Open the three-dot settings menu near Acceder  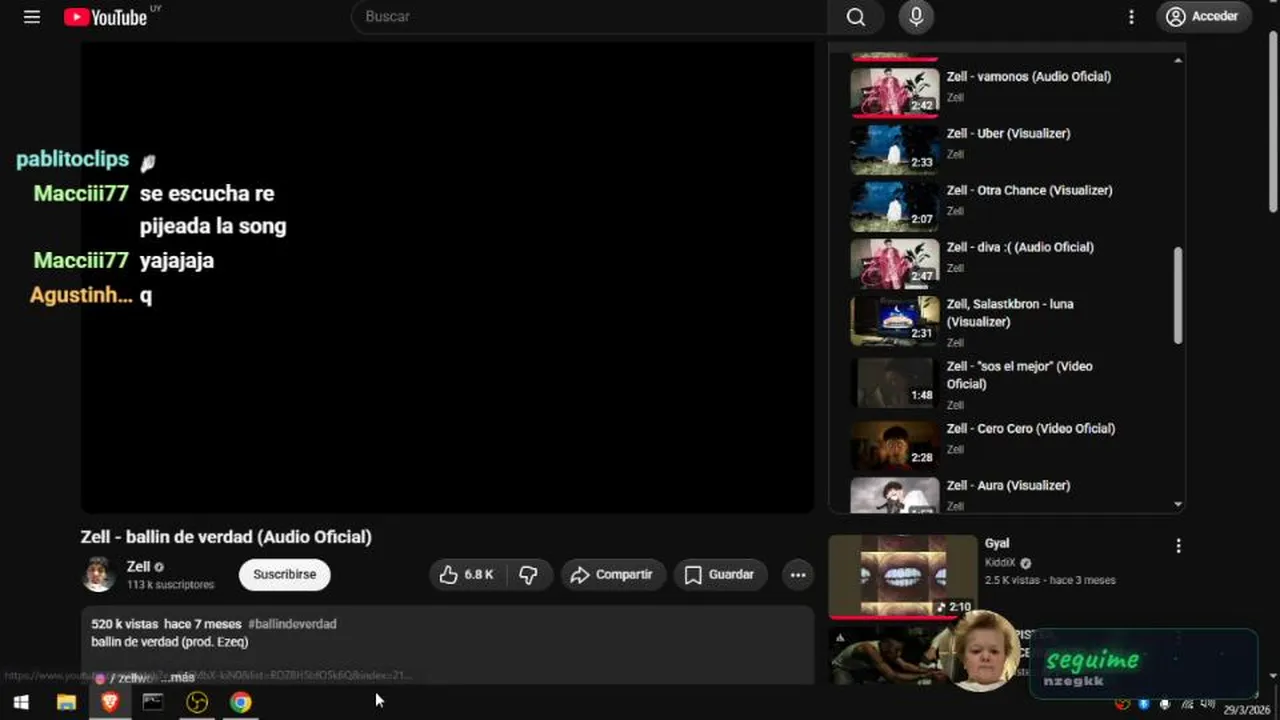[x=1131, y=17]
